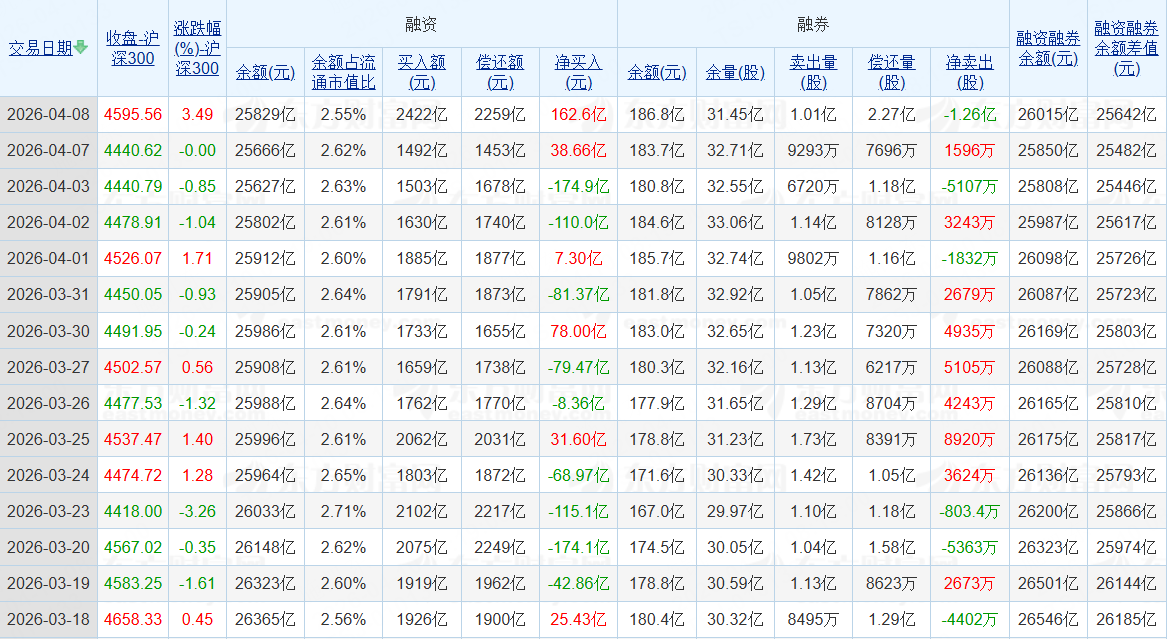The width and height of the screenshot is (1168, 639).
Task: Select date cell 2026-03-23
Action: coord(48,512)
